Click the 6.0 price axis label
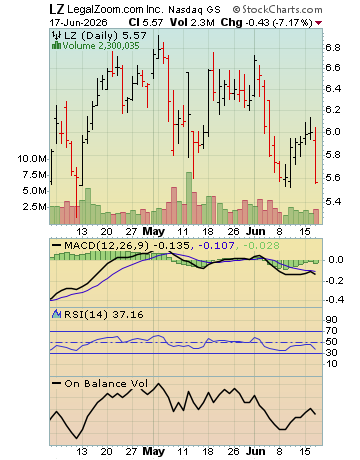 (x=333, y=131)
